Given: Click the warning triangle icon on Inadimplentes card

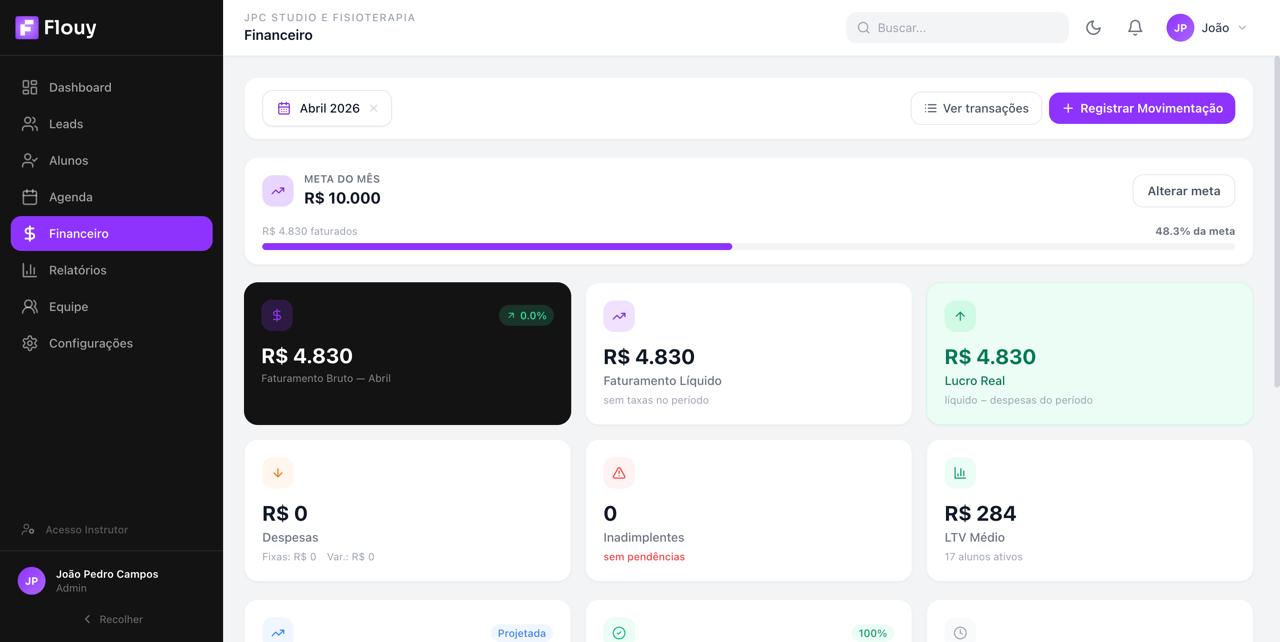Looking at the screenshot, I should 619,473.
